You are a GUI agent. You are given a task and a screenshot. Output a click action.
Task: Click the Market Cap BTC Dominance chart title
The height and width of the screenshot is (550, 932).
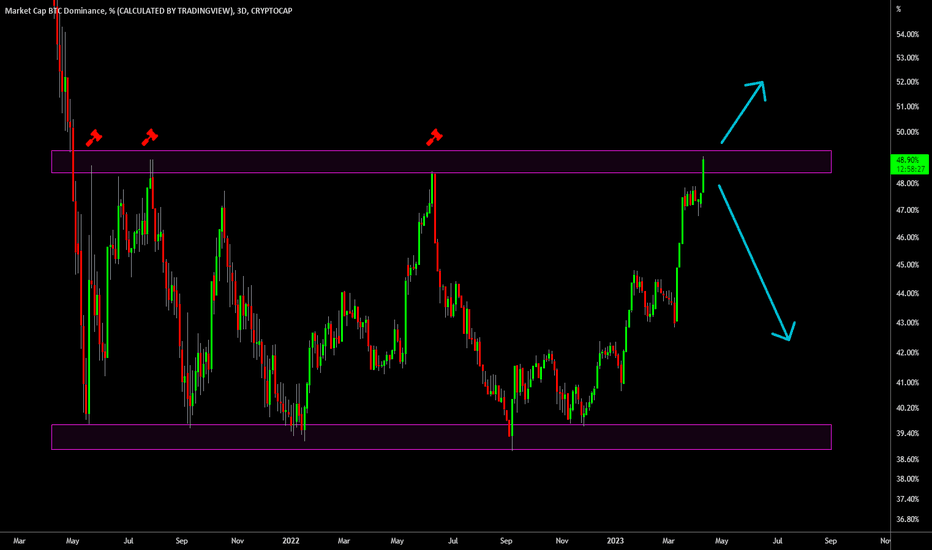tap(149, 11)
